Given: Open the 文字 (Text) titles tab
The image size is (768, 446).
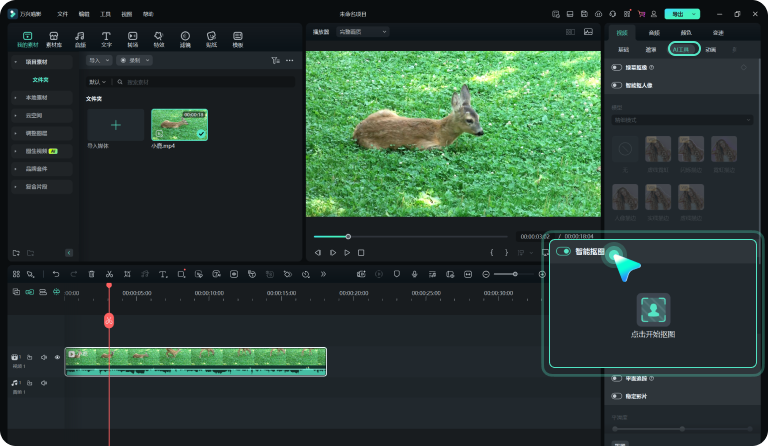Looking at the screenshot, I should (x=106, y=38).
